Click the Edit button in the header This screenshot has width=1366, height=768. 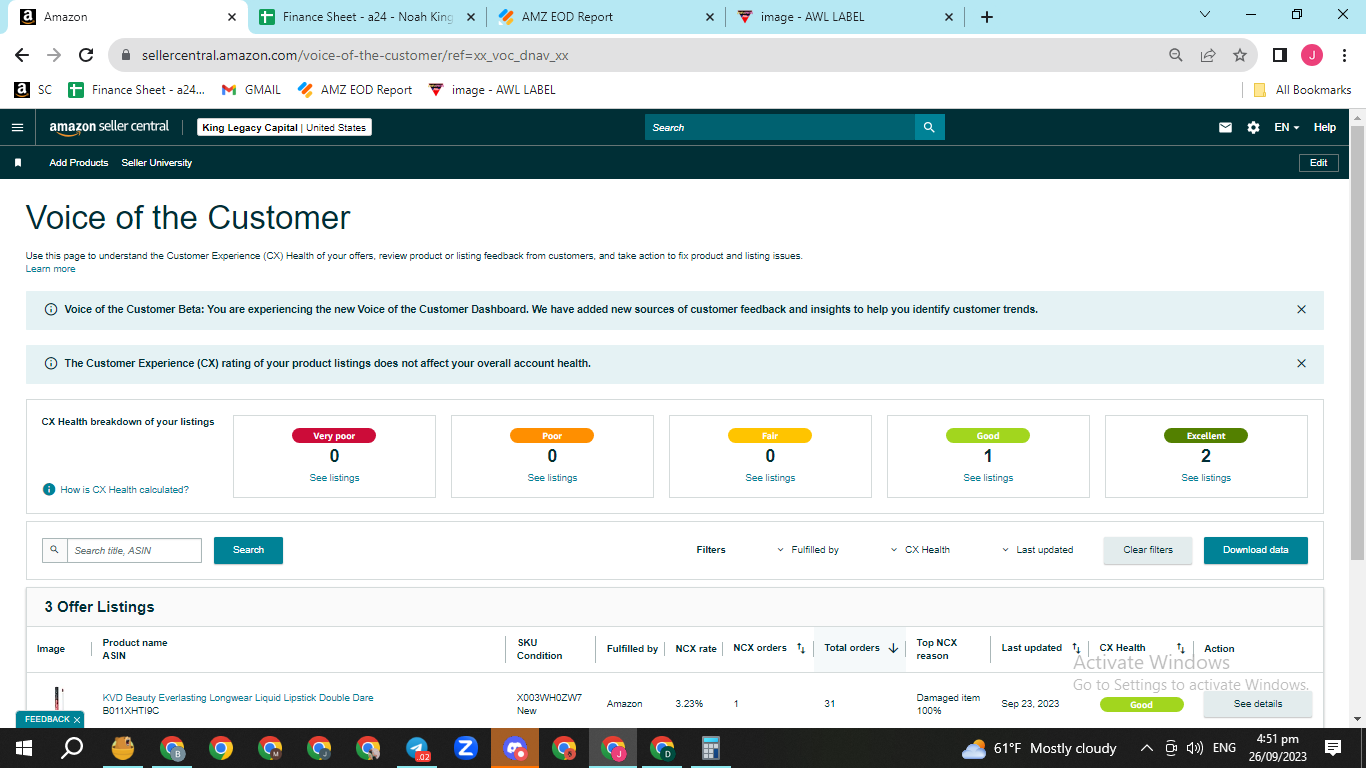tap(1318, 163)
